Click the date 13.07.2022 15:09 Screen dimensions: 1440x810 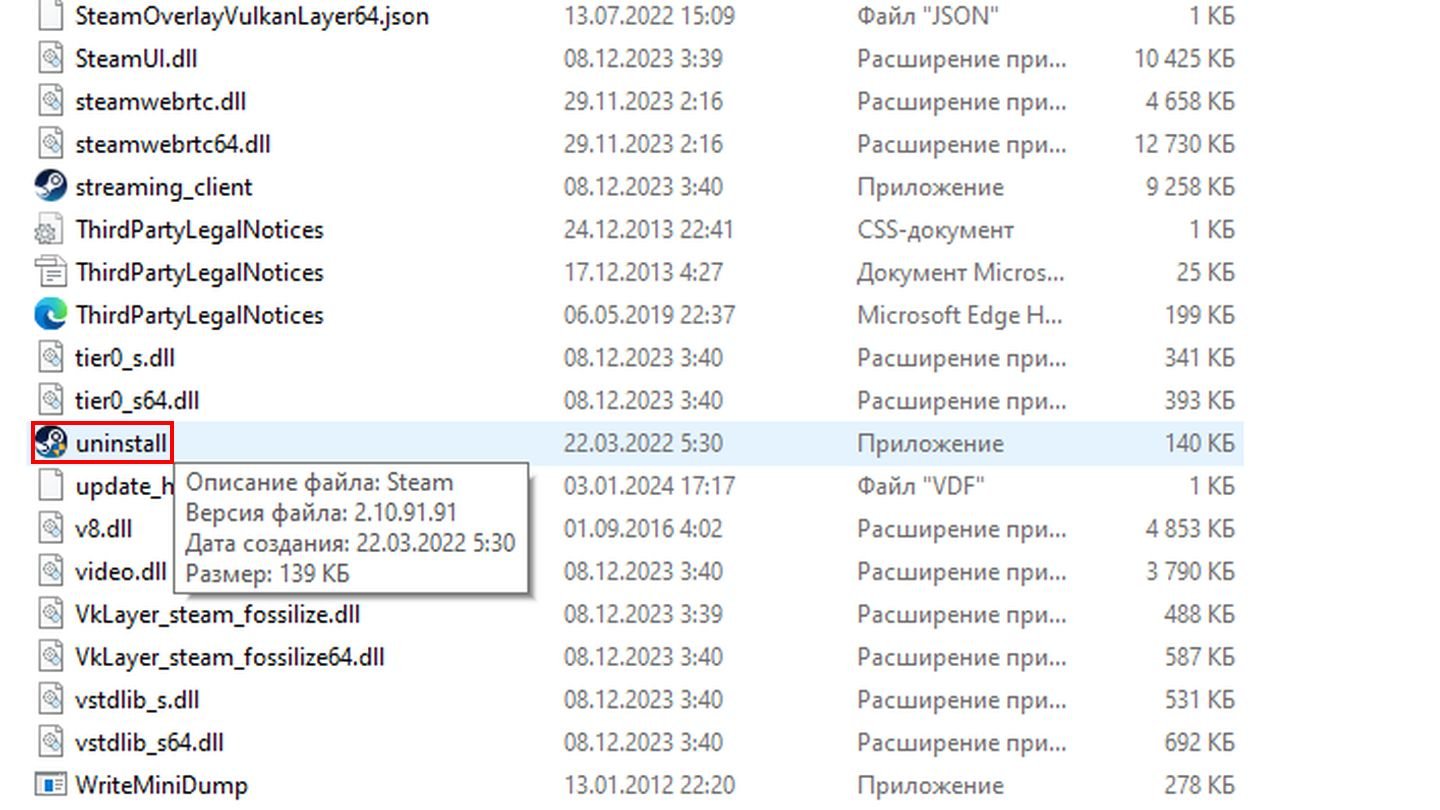pos(648,16)
